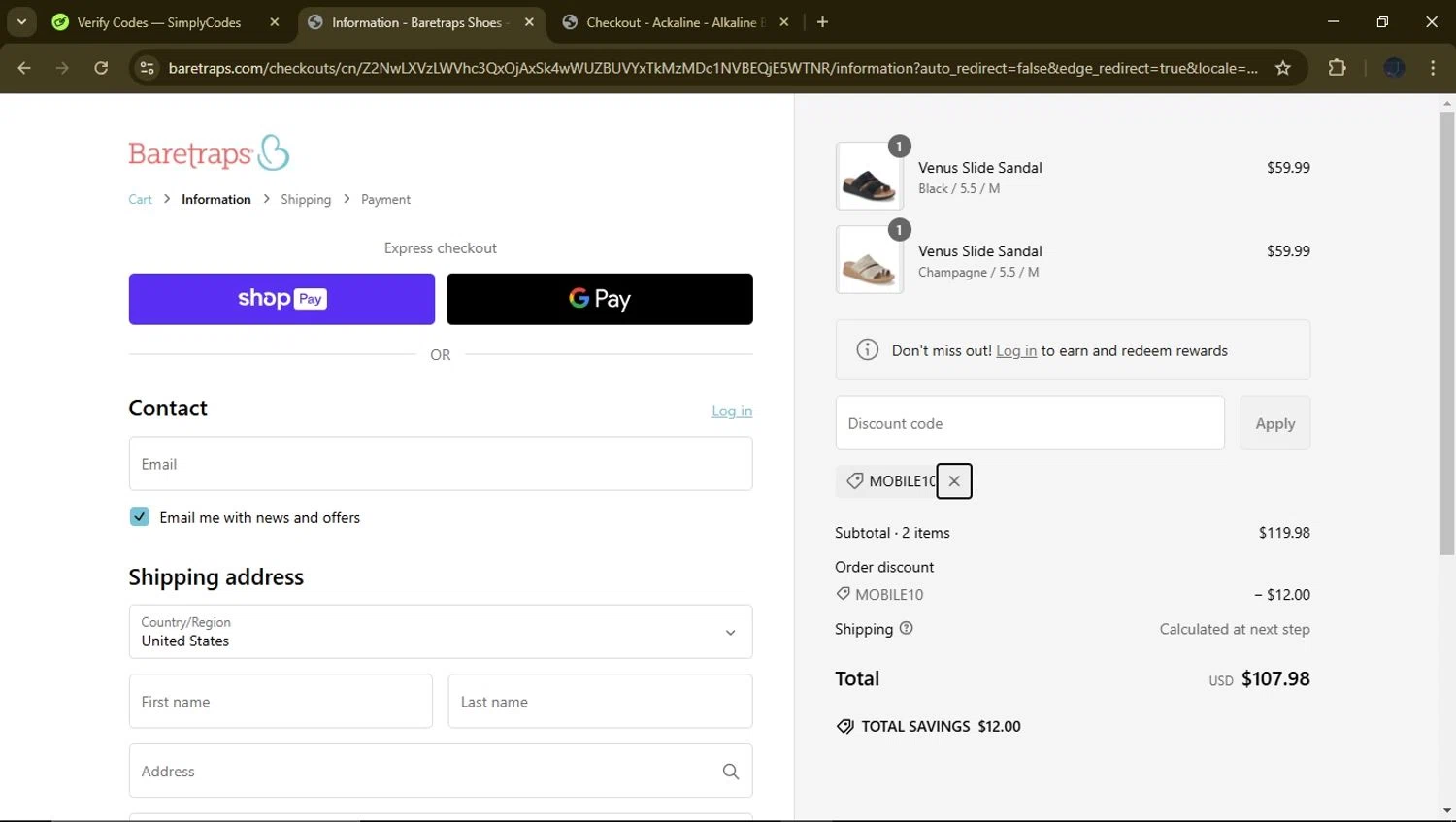This screenshot has width=1456, height=822.
Task: Open the Chrome profile avatar
Action: (x=1394, y=68)
